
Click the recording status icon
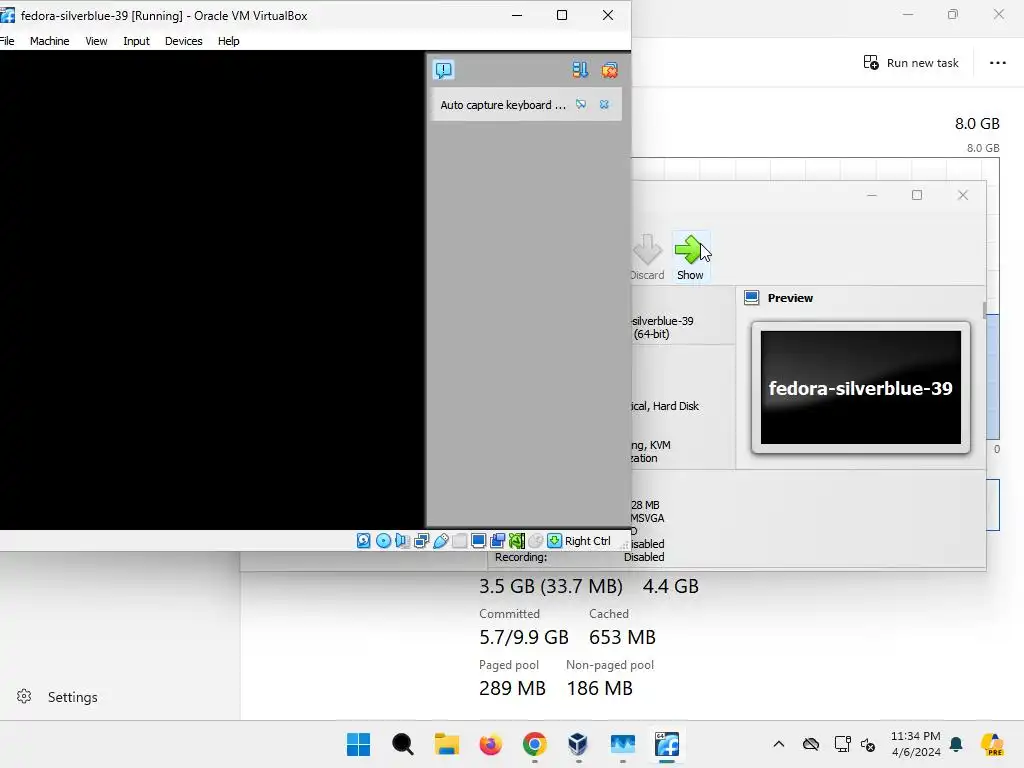[x=498, y=541]
